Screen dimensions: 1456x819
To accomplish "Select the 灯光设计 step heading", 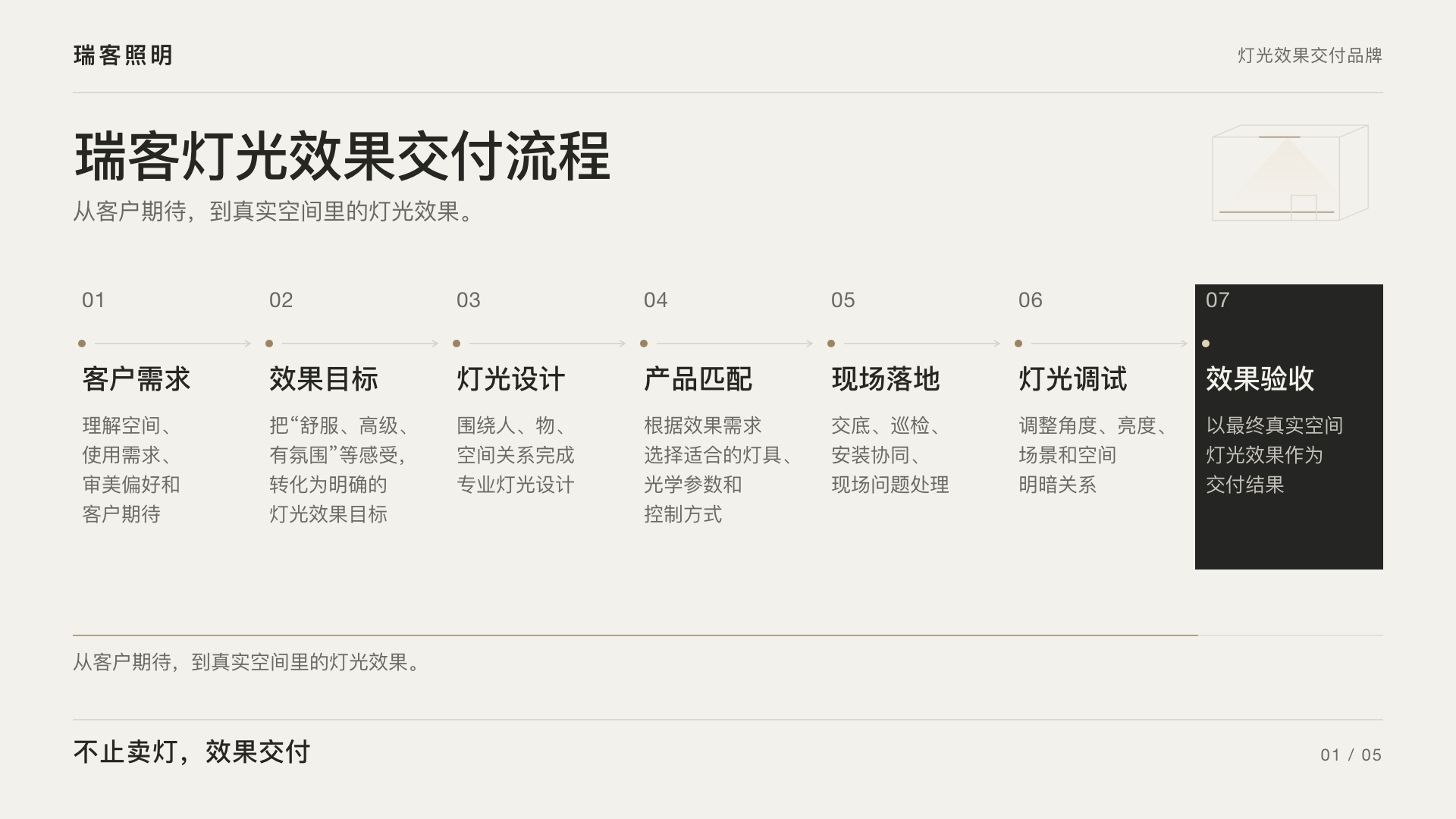I will [511, 379].
